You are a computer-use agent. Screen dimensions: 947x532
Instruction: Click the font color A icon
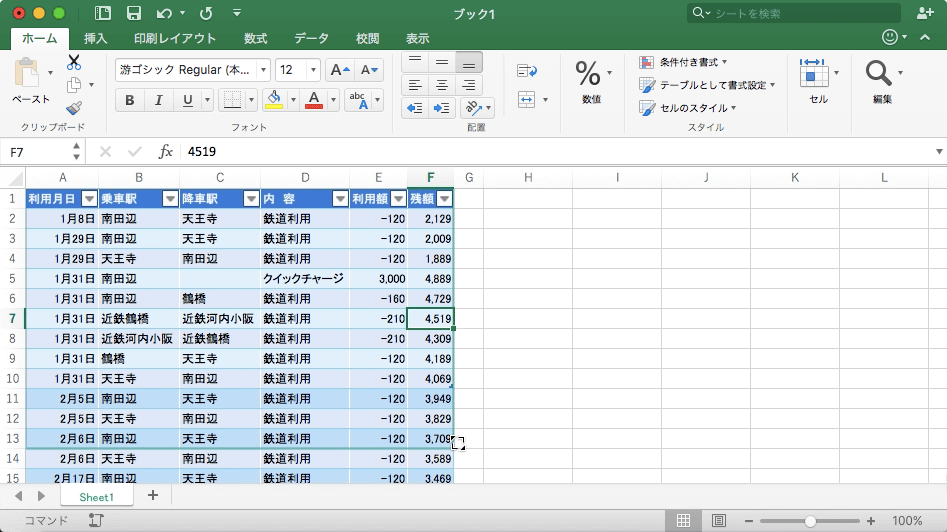point(313,100)
